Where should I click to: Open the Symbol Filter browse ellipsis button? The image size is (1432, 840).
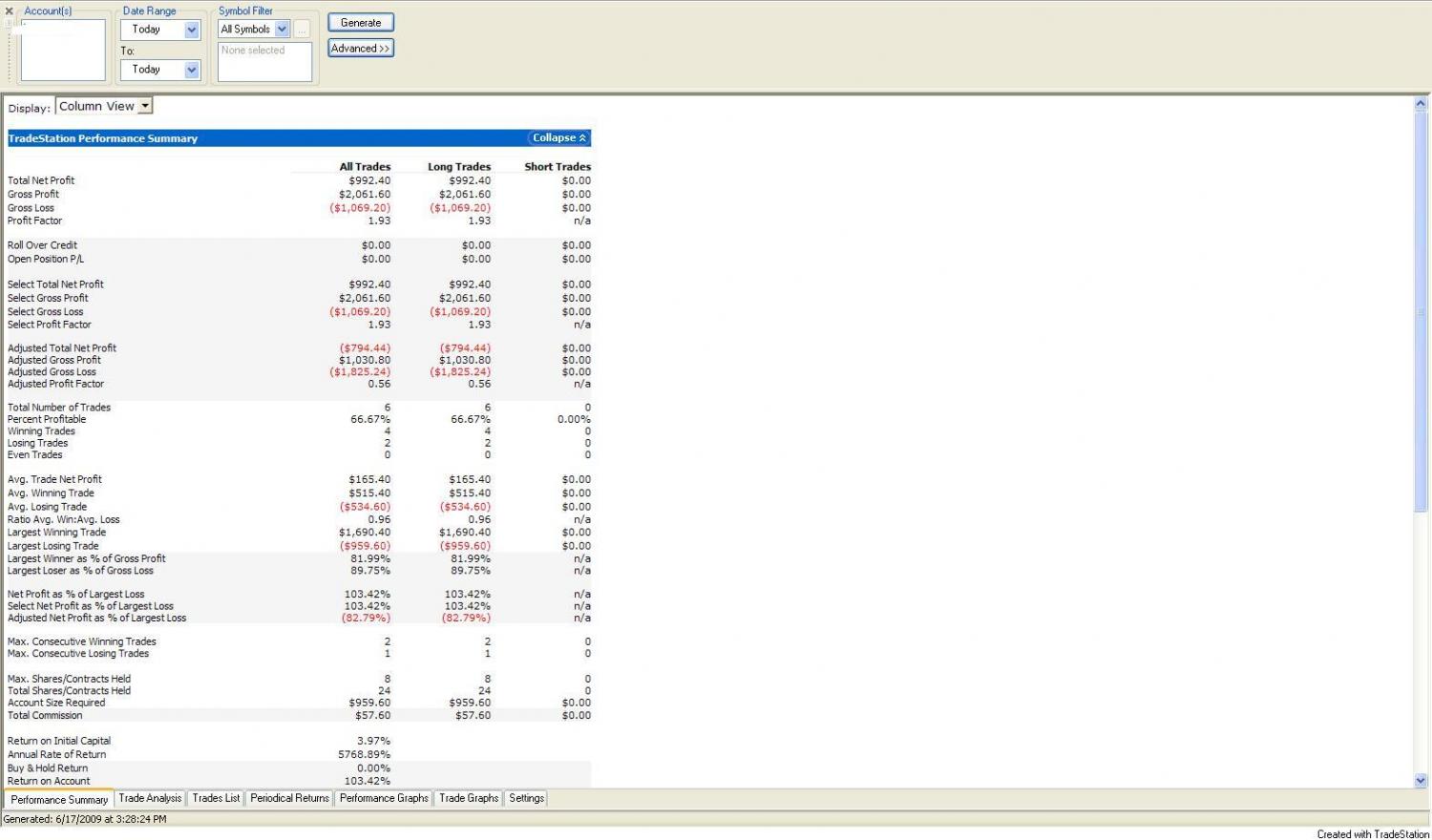click(301, 30)
